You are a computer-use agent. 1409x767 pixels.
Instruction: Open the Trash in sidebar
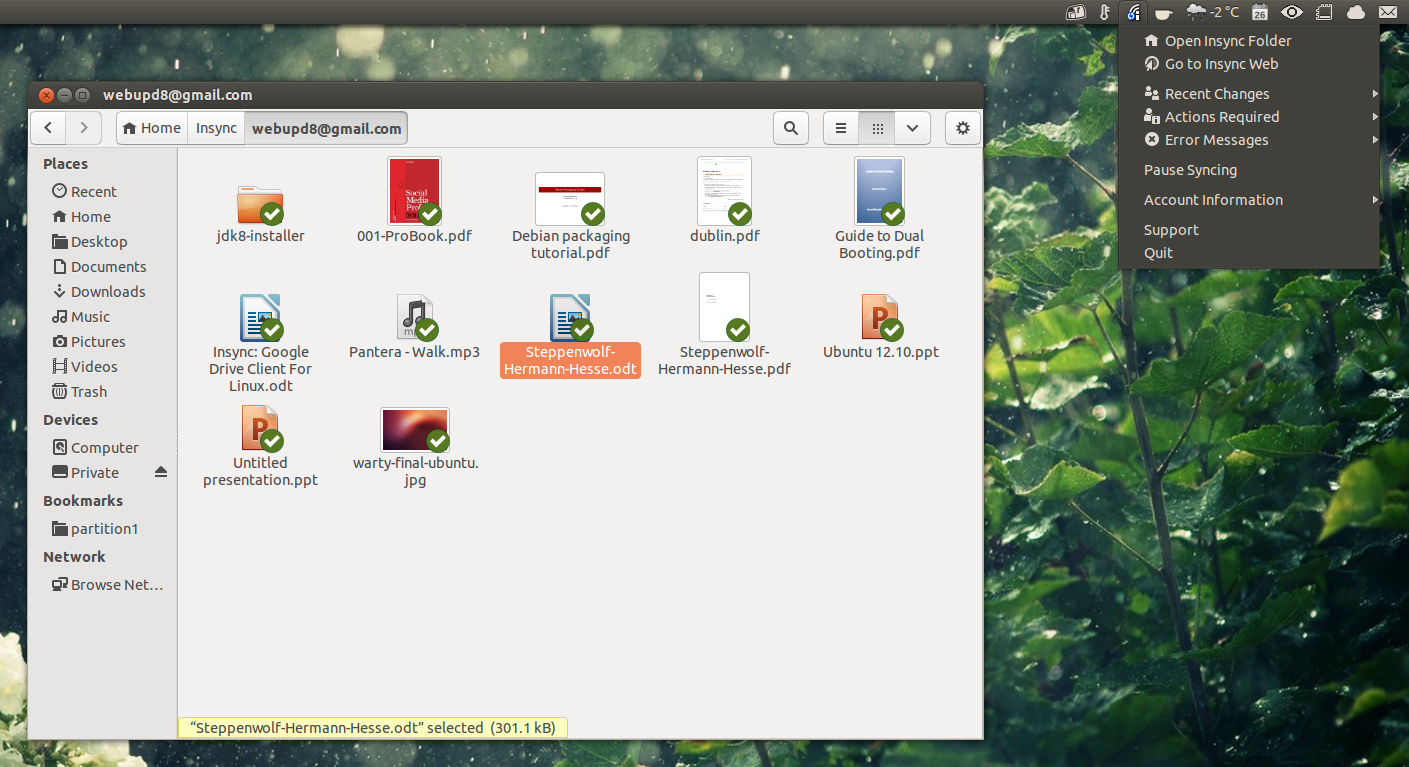pyautogui.click(x=88, y=392)
